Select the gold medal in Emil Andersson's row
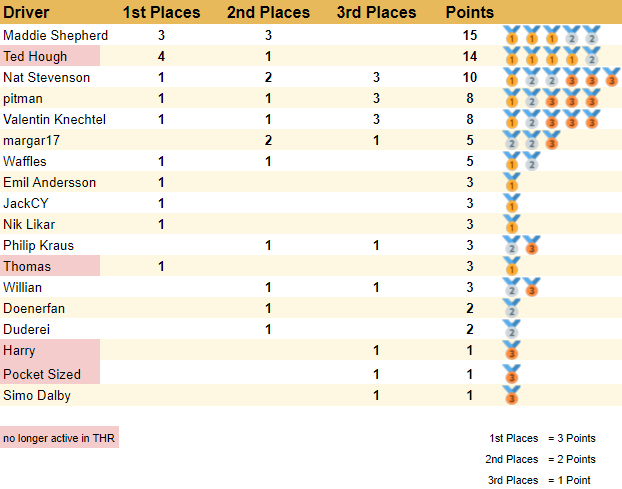This screenshot has height=489, width=622. tap(512, 183)
